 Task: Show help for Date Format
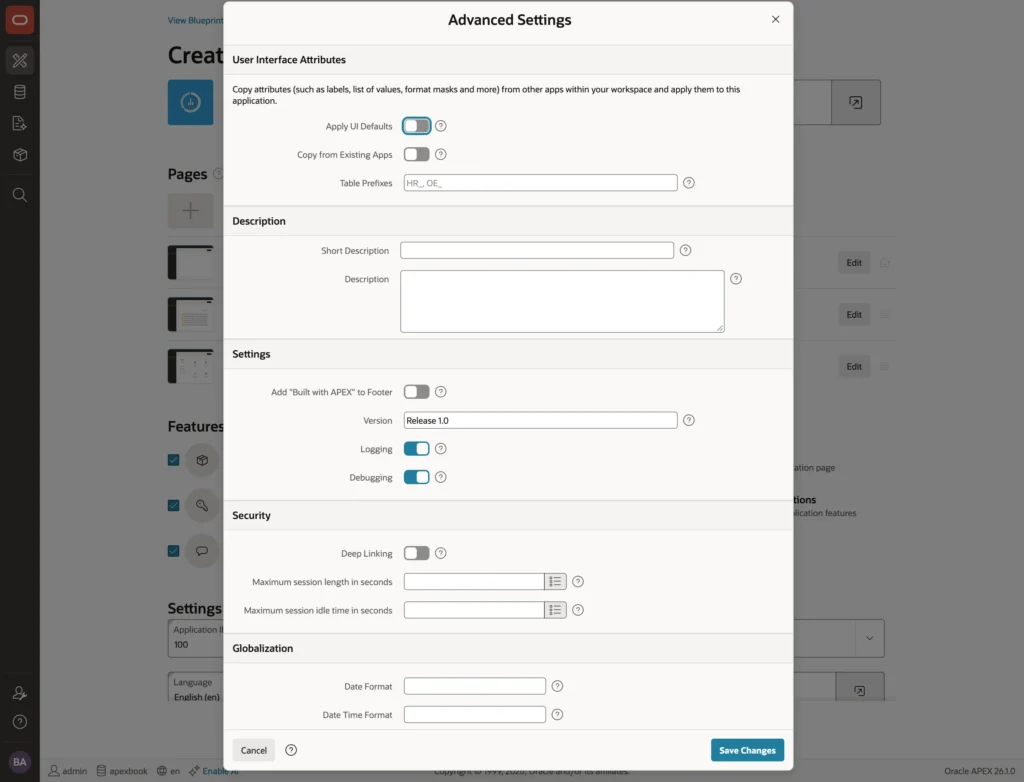click(x=557, y=686)
